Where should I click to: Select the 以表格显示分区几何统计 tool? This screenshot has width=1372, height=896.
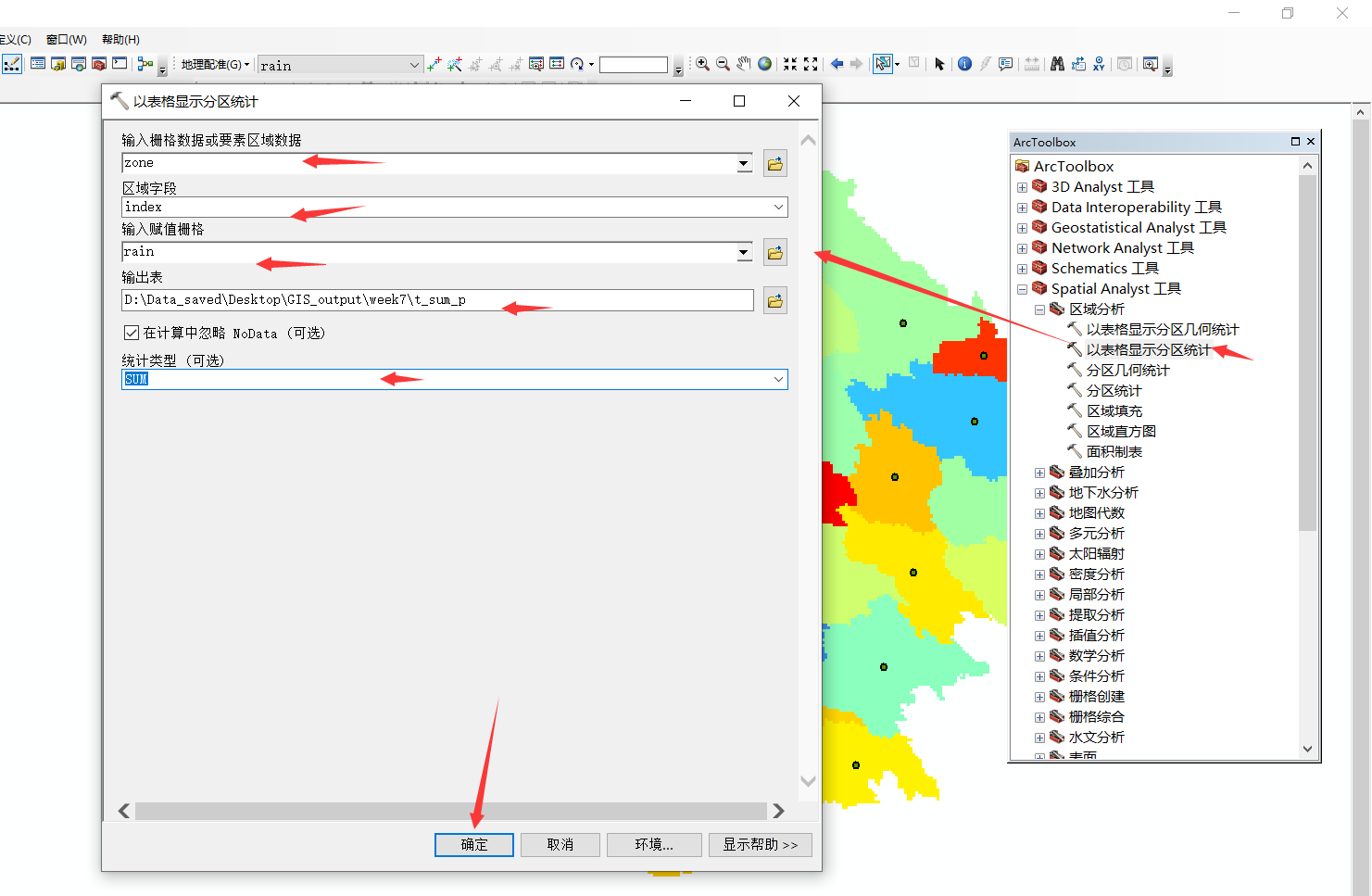coord(1162,330)
